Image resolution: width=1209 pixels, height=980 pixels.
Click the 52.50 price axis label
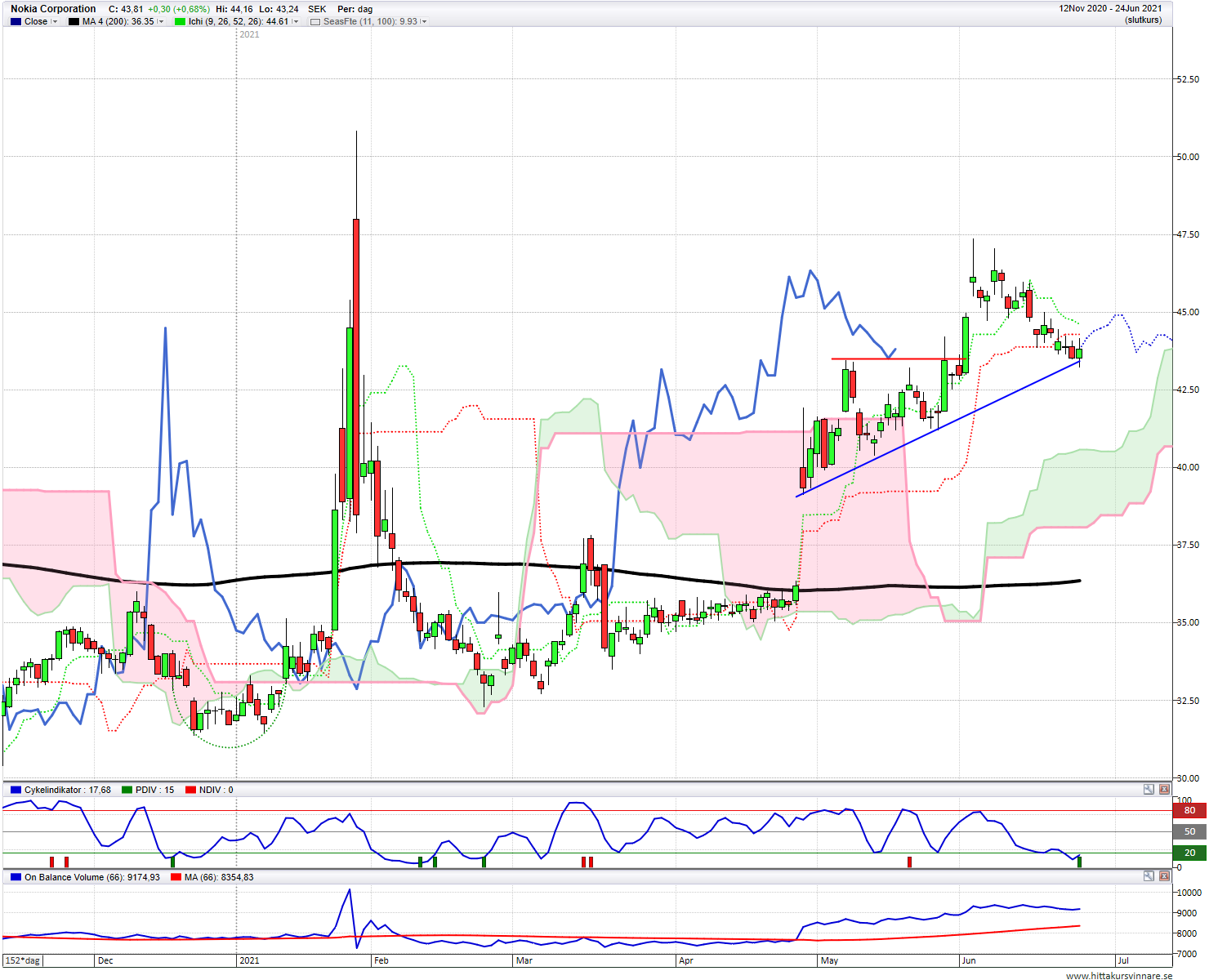pos(1188,79)
